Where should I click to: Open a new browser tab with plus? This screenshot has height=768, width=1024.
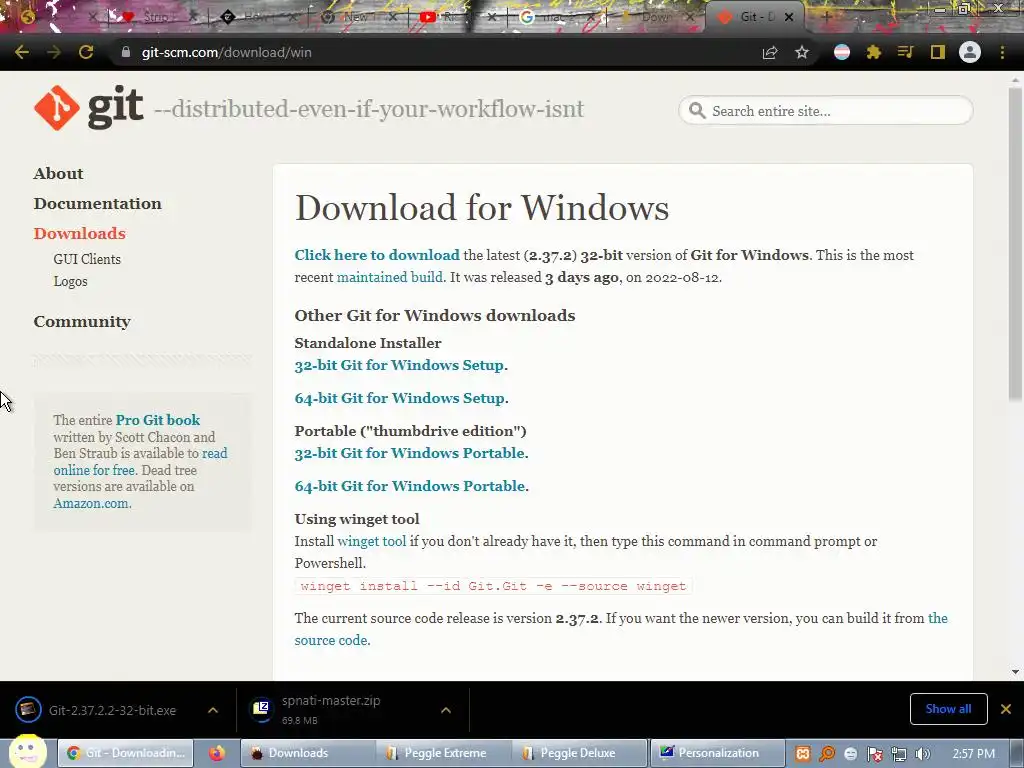click(826, 17)
